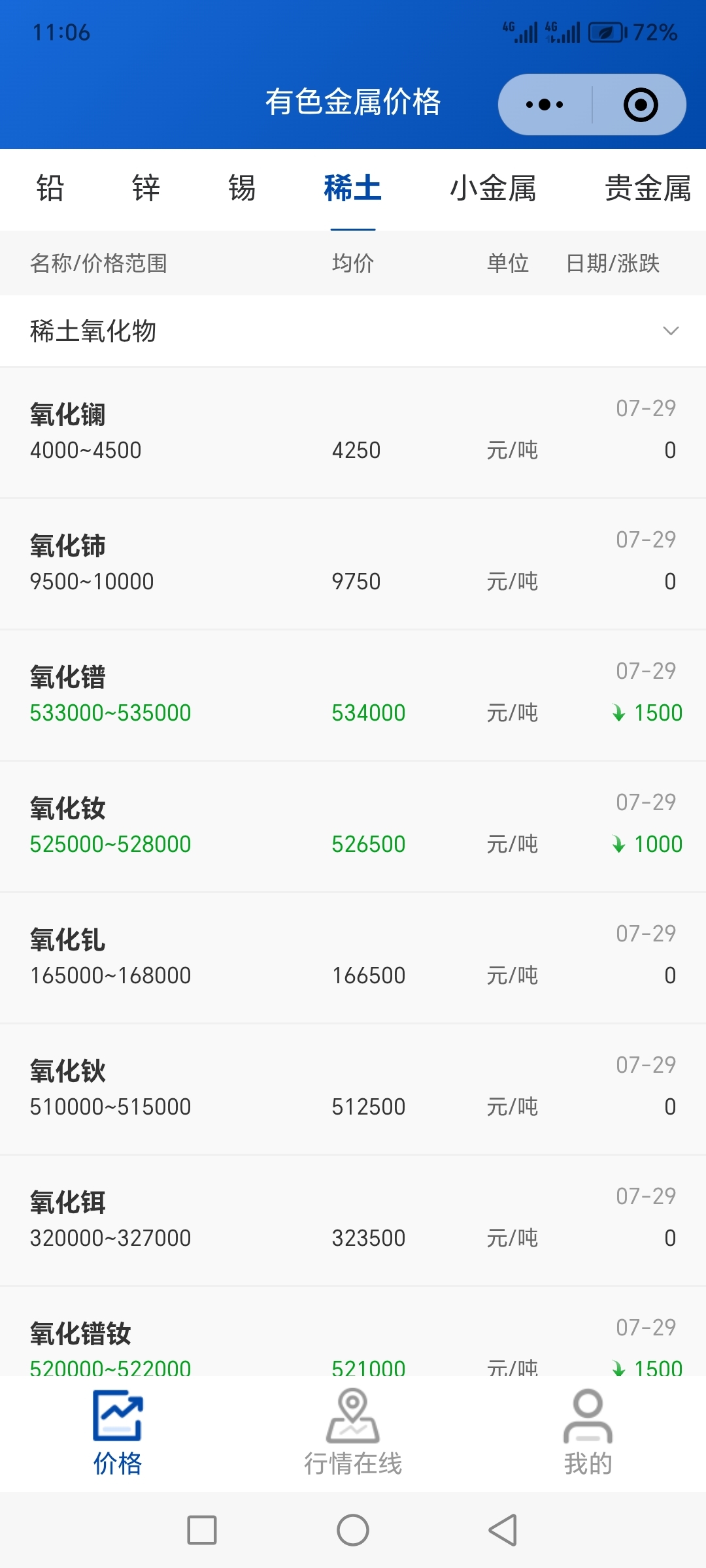The height and width of the screenshot is (1568, 706).
Task: Tap the Android back triangle button
Action: click(503, 1530)
